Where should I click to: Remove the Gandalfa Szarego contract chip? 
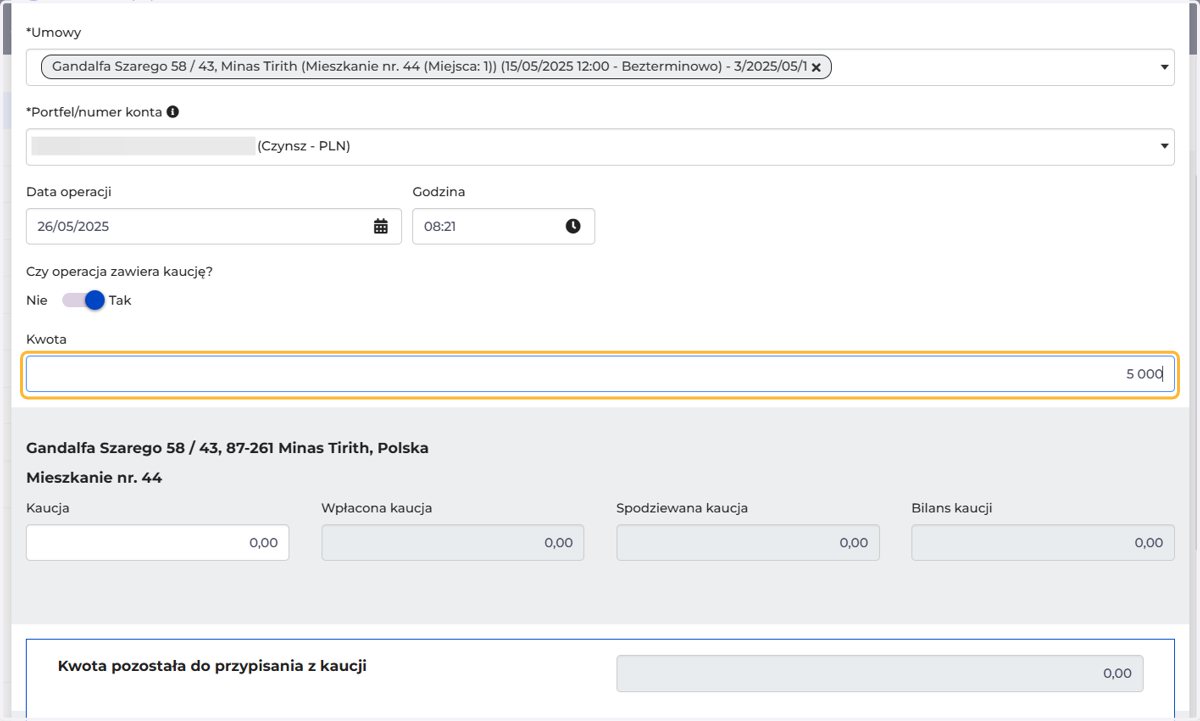(x=816, y=67)
